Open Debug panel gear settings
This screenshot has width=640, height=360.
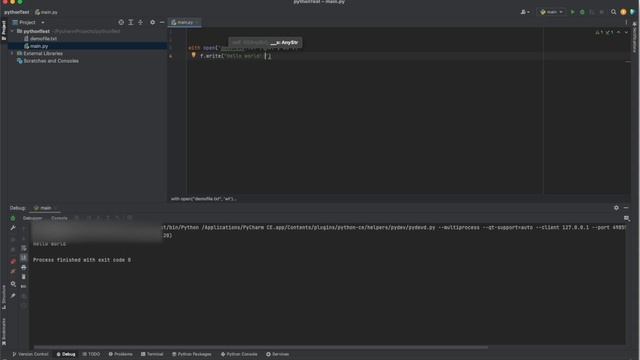616,208
